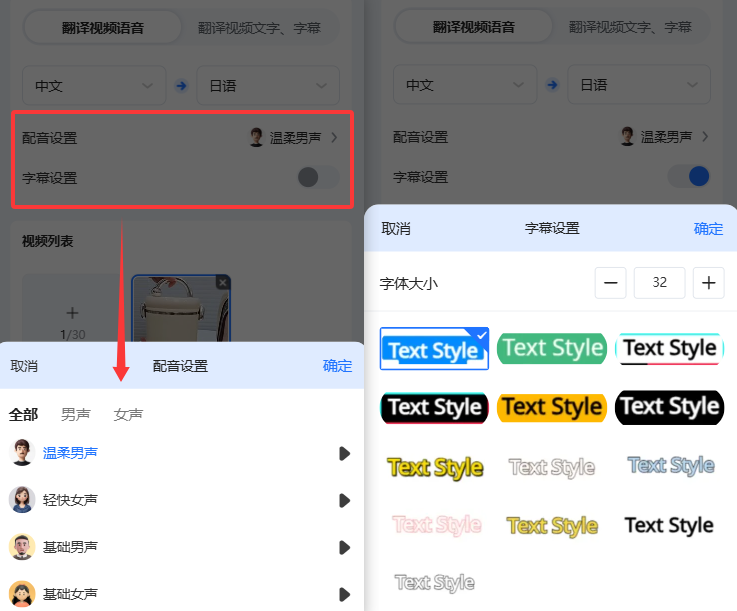
Task: Switch to 翻译视频语音 tab in right panel
Action: 474,27
